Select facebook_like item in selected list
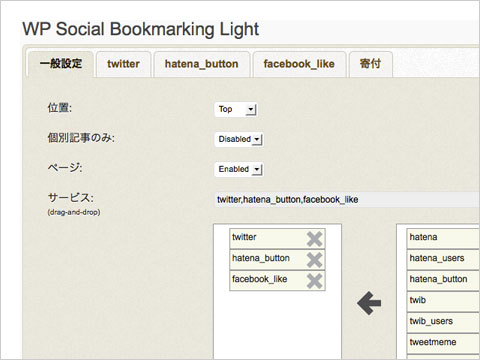Image resolution: width=480 pixels, height=360 pixels. 277,281
